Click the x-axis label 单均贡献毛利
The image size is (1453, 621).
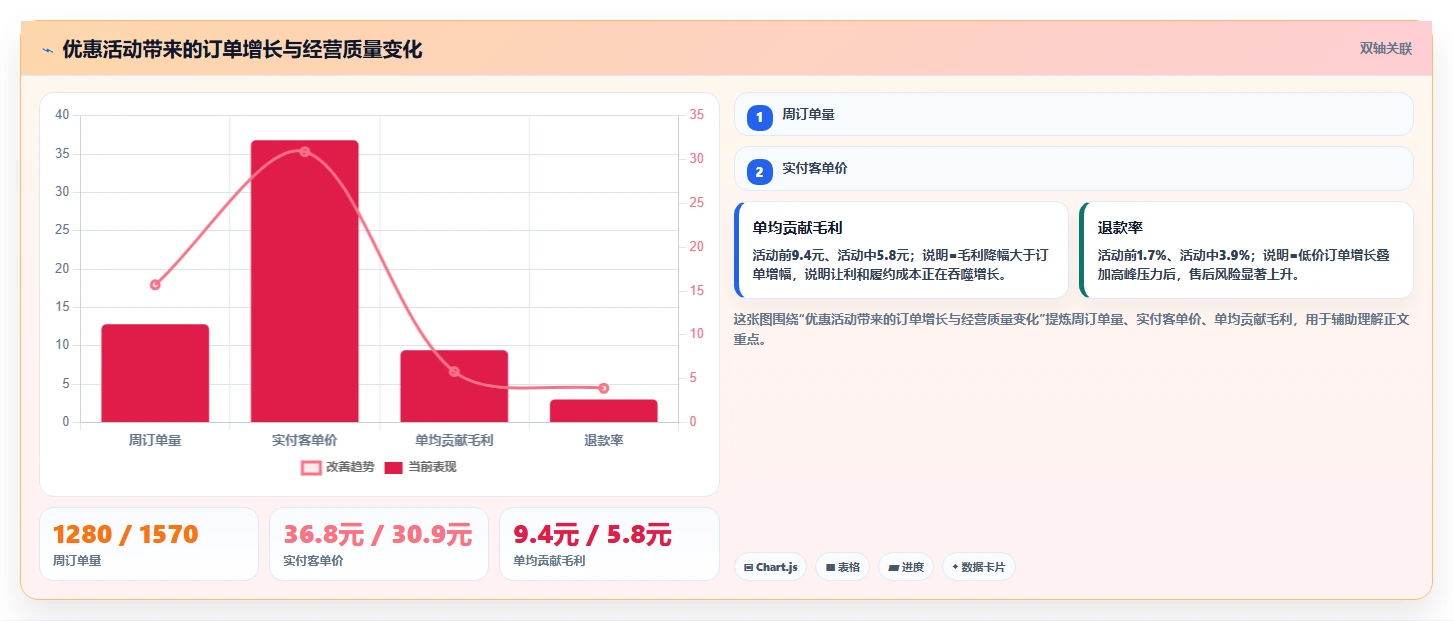coord(454,440)
